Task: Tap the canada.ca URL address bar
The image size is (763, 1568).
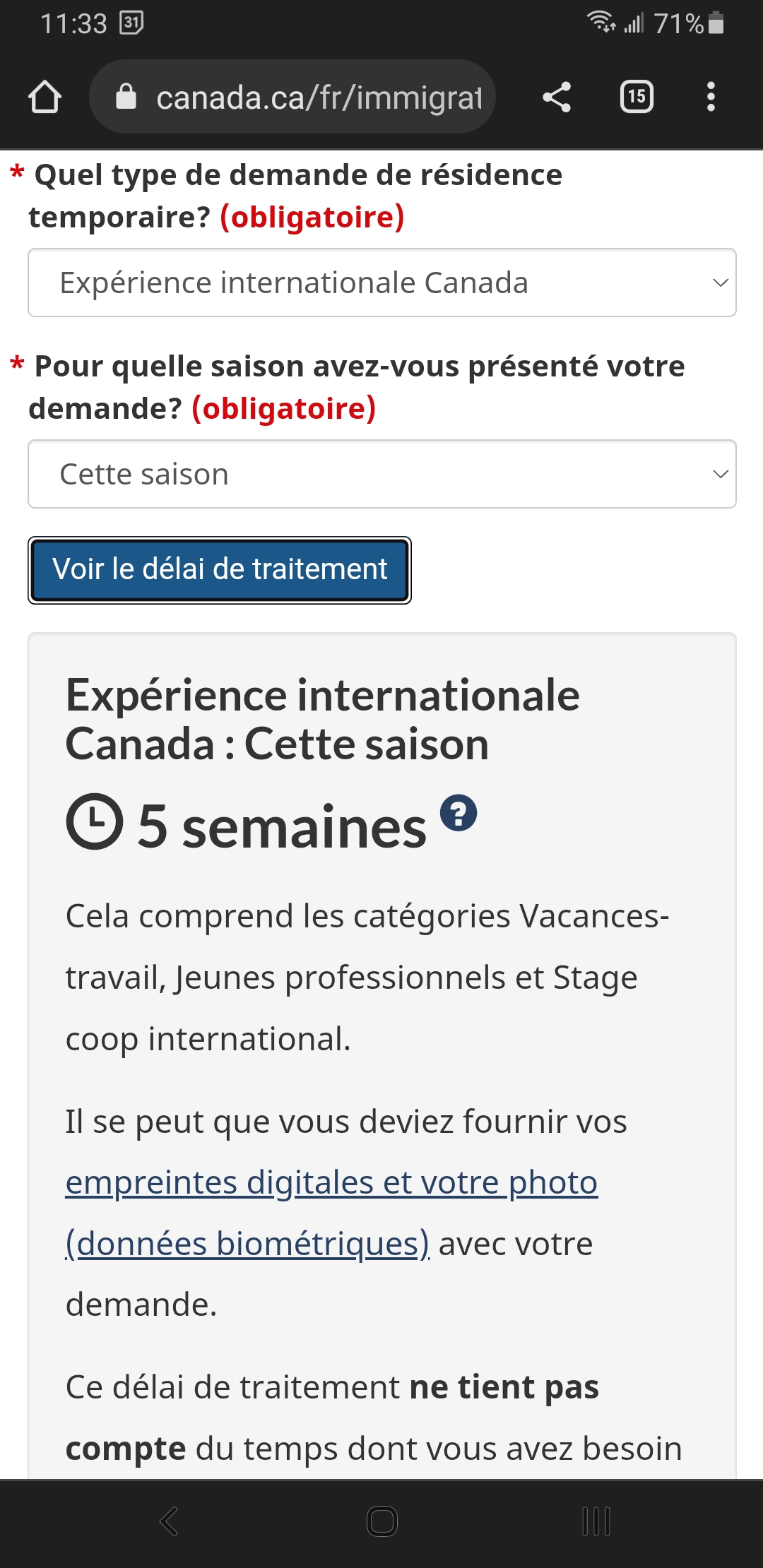Action: tap(292, 97)
